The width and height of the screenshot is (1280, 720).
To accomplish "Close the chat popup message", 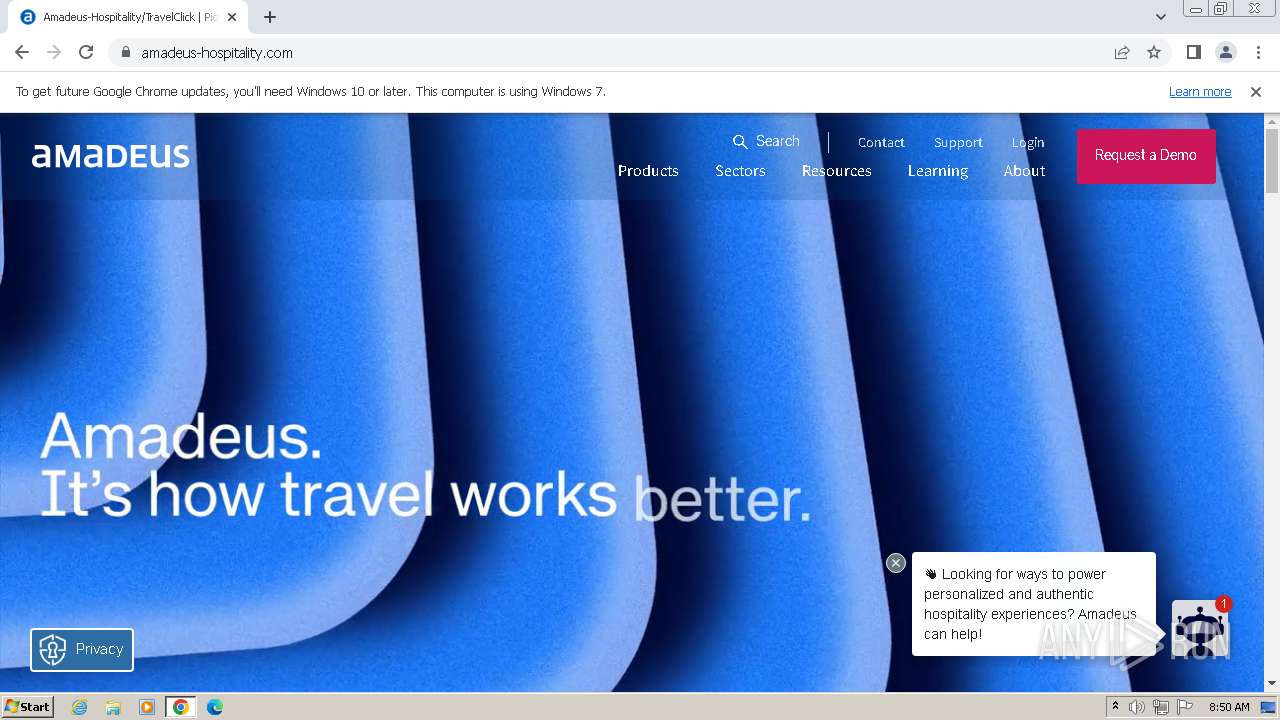I will pos(896,563).
